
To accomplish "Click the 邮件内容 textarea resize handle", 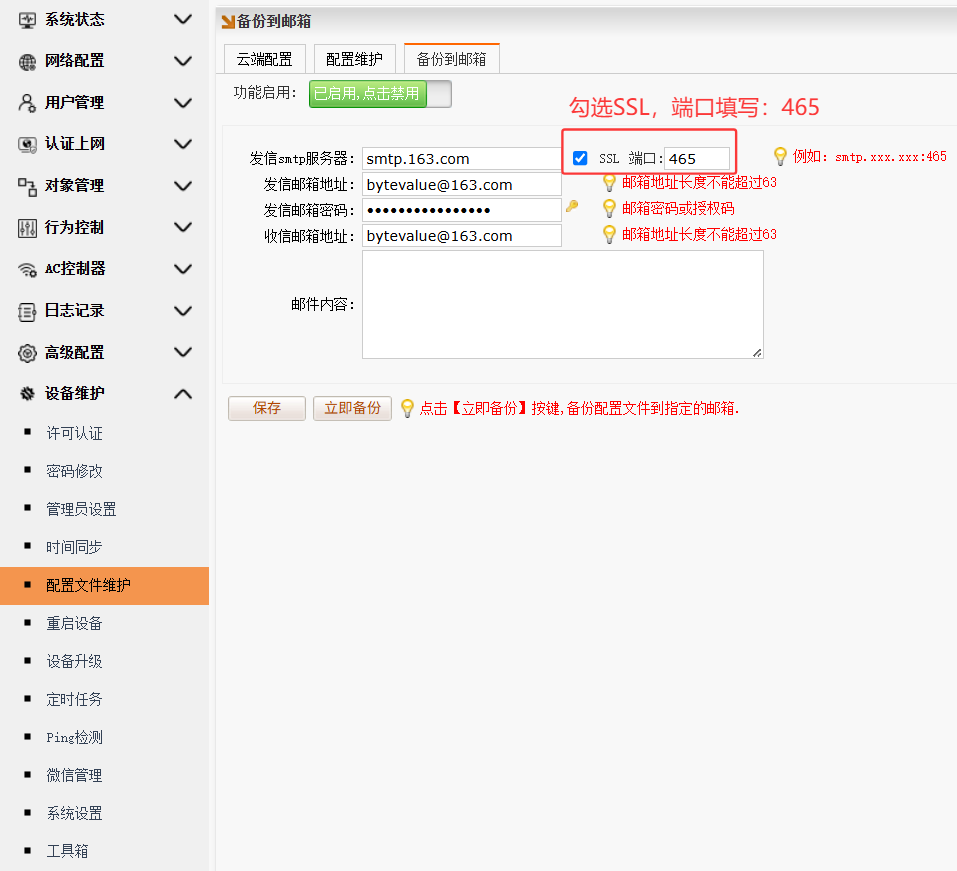I will pyautogui.click(x=757, y=353).
